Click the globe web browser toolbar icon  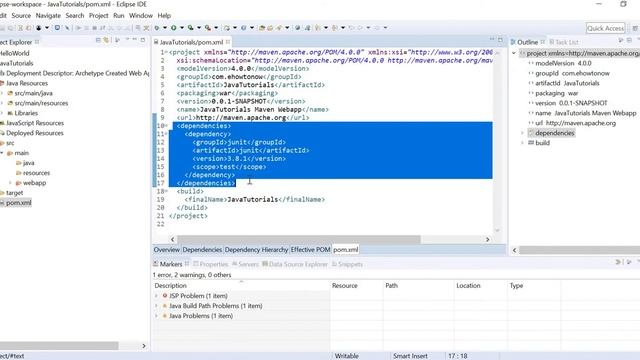point(298,28)
